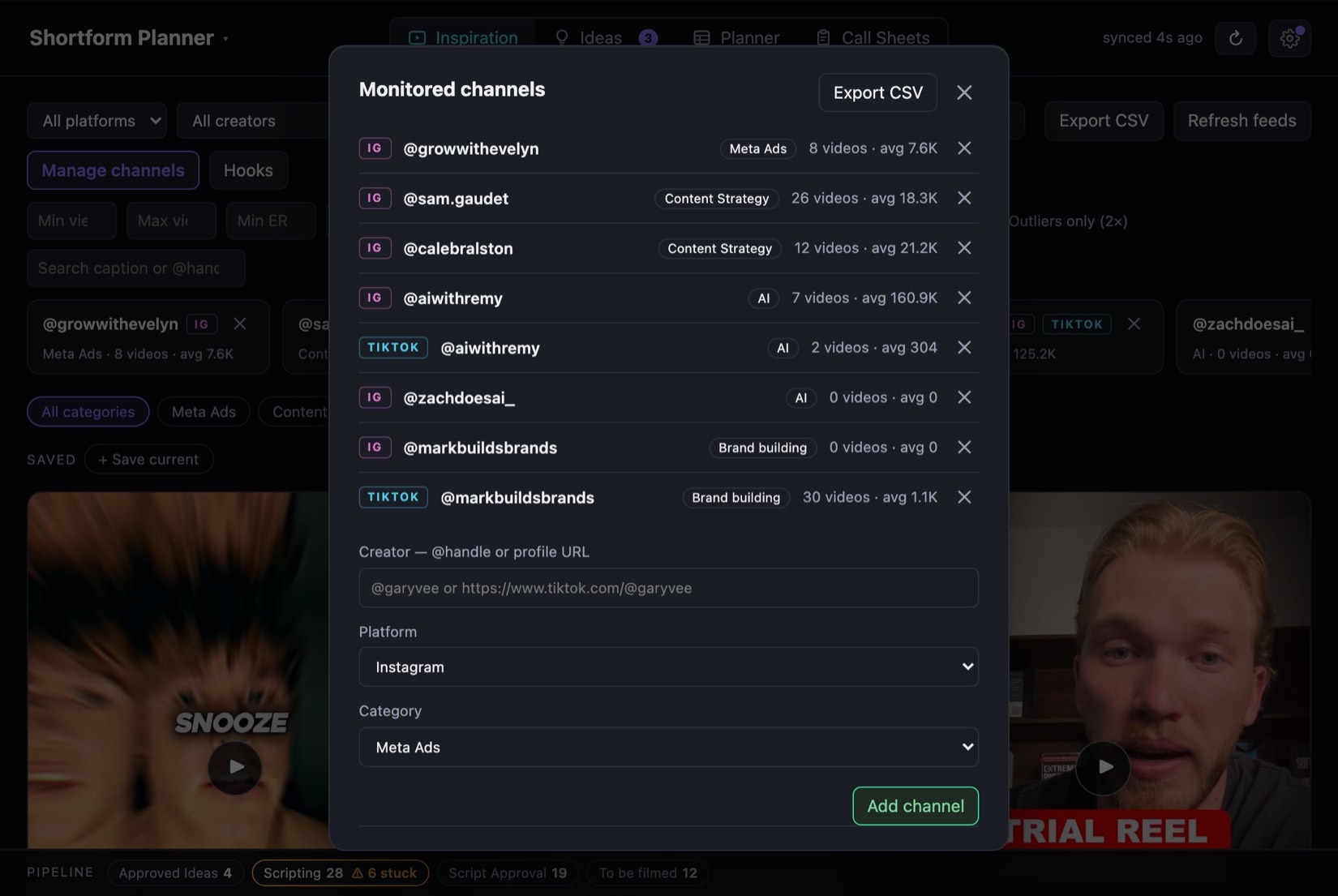Remove TikTok @markbuildsbrands row with 30 videos
The height and width of the screenshot is (896, 1338).
click(964, 497)
